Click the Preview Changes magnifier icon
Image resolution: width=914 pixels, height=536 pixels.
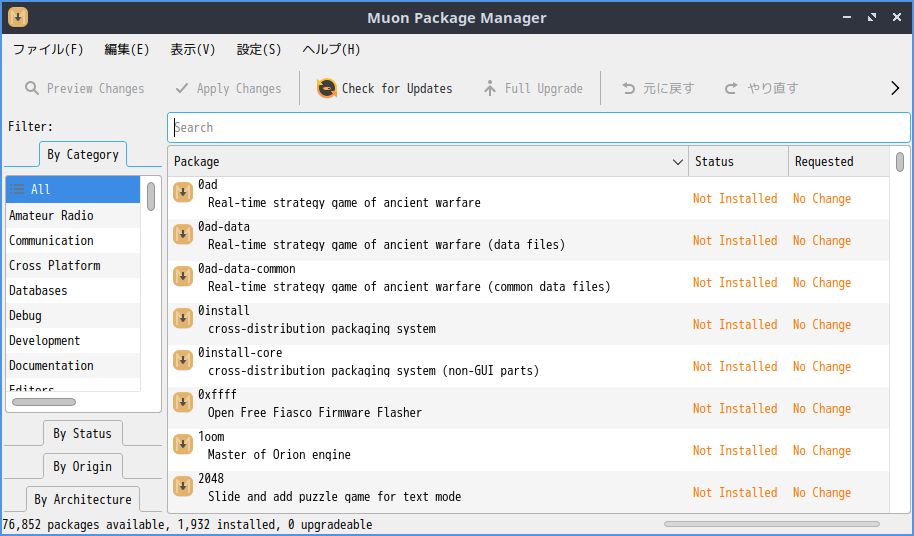coord(32,89)
